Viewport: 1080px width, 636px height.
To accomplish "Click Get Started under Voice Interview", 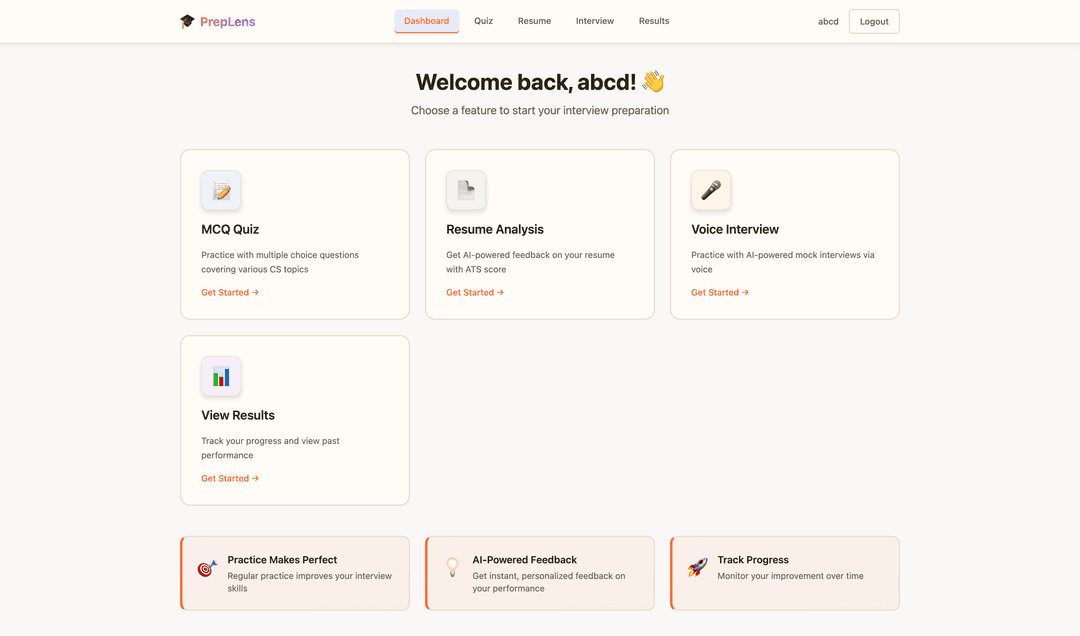I will tap(720, 293).
